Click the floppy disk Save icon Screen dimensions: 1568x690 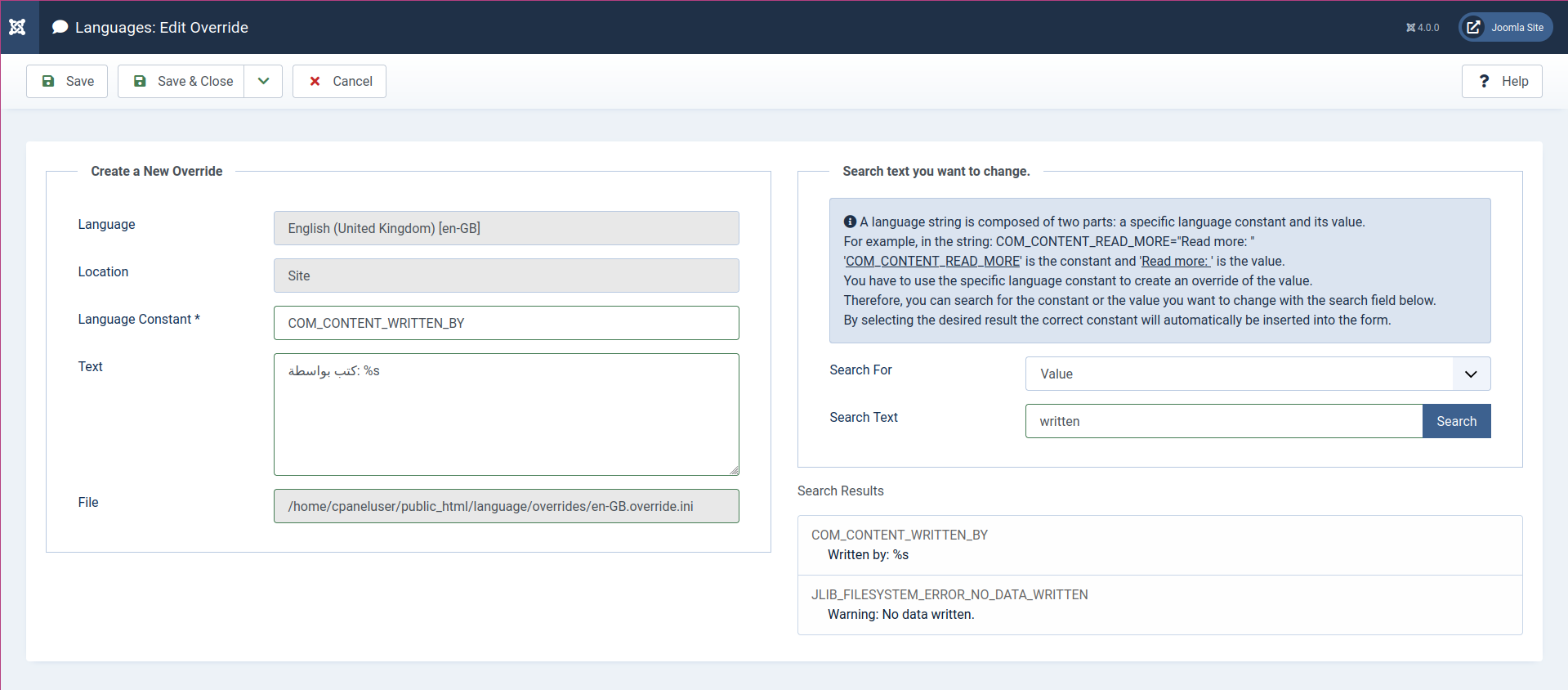pyautogui.click(x=48, y=81)
